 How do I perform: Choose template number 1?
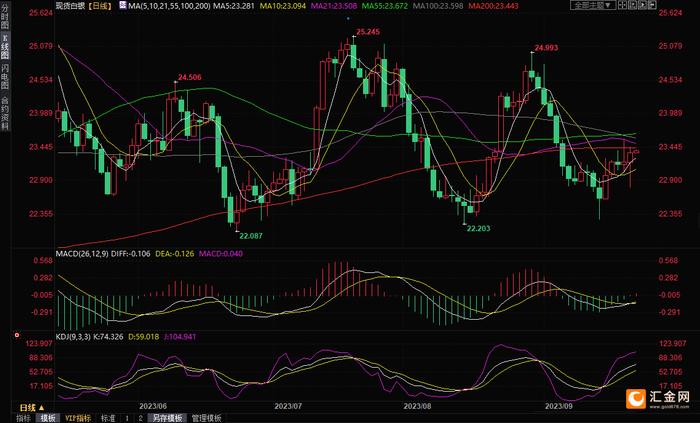(x=127, y=418)
